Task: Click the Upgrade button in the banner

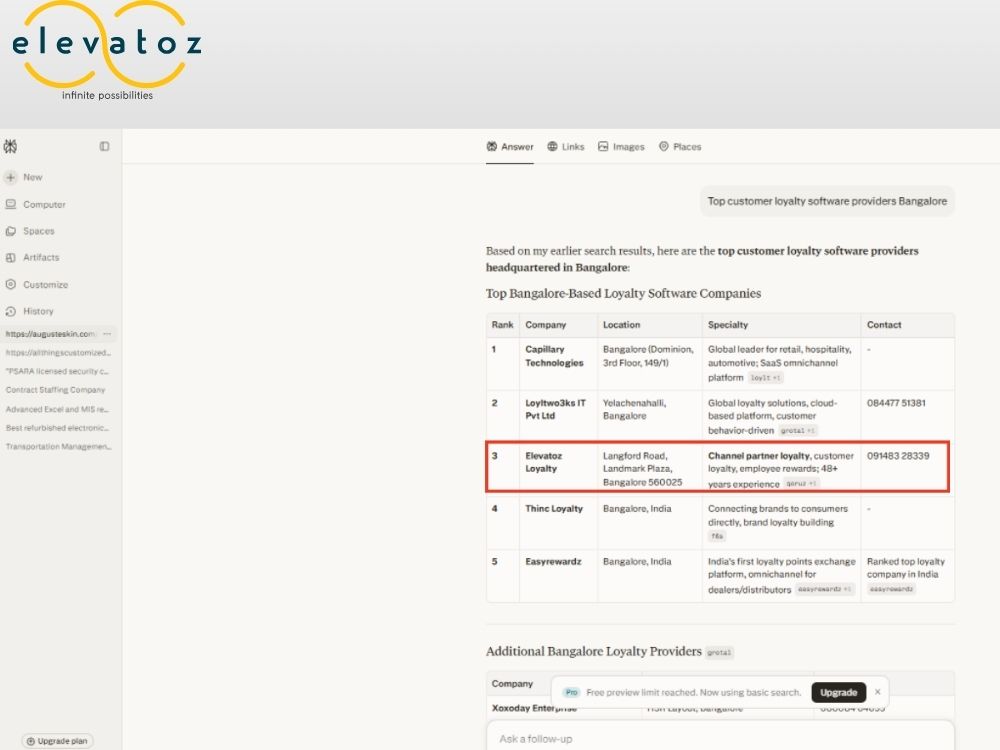Action: click(838, 692)
